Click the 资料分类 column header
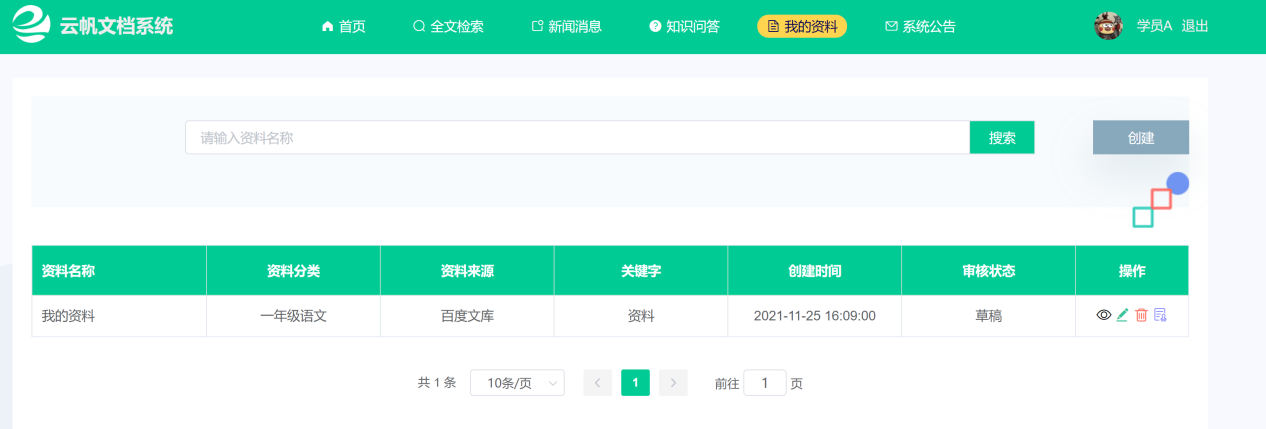 (294, 271)
